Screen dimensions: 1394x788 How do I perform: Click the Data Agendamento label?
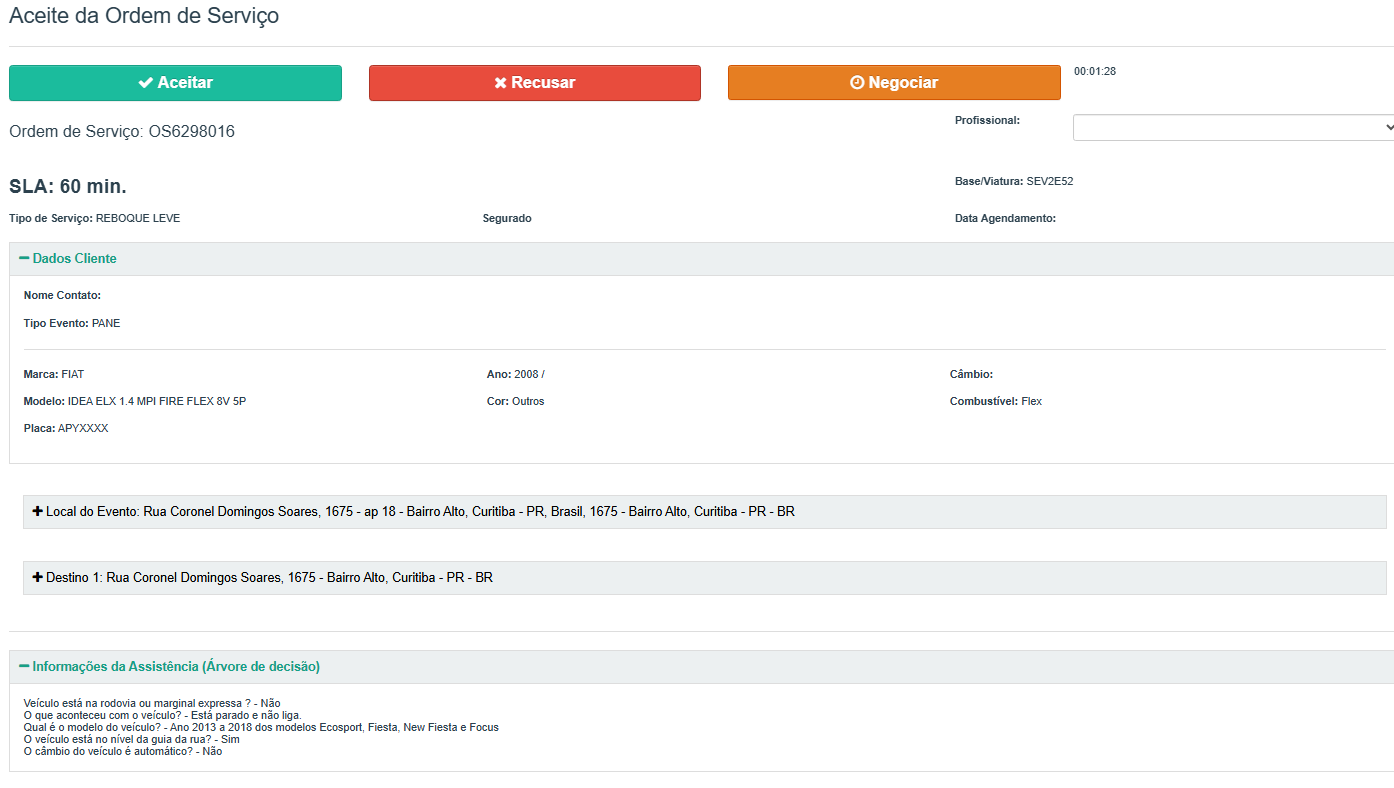(1005, 218)
